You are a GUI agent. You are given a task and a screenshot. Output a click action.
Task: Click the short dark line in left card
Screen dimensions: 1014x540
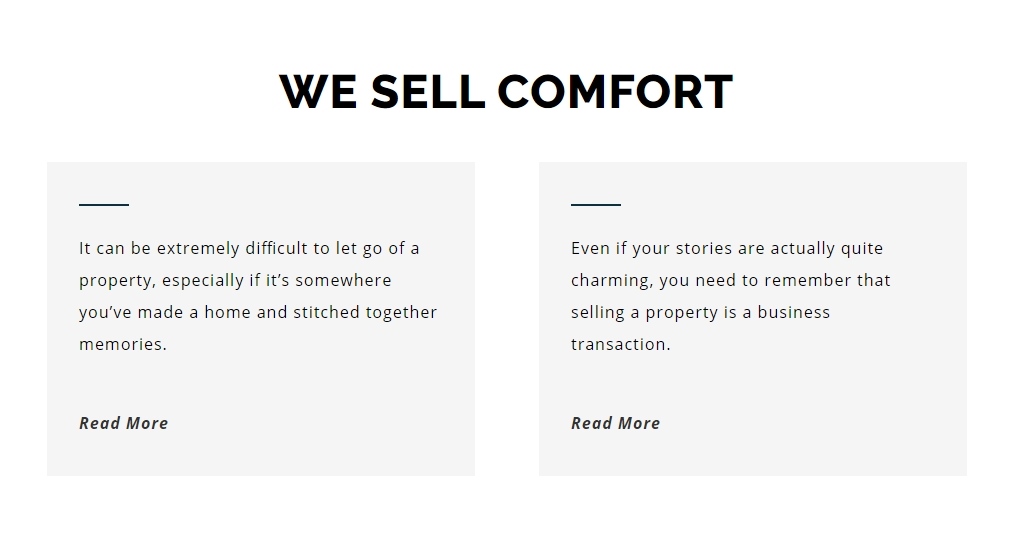pos(104,205)
